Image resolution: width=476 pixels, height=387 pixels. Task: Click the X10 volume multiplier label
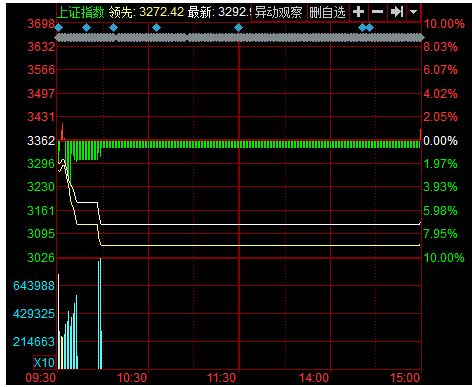click(x=44, y=362)
